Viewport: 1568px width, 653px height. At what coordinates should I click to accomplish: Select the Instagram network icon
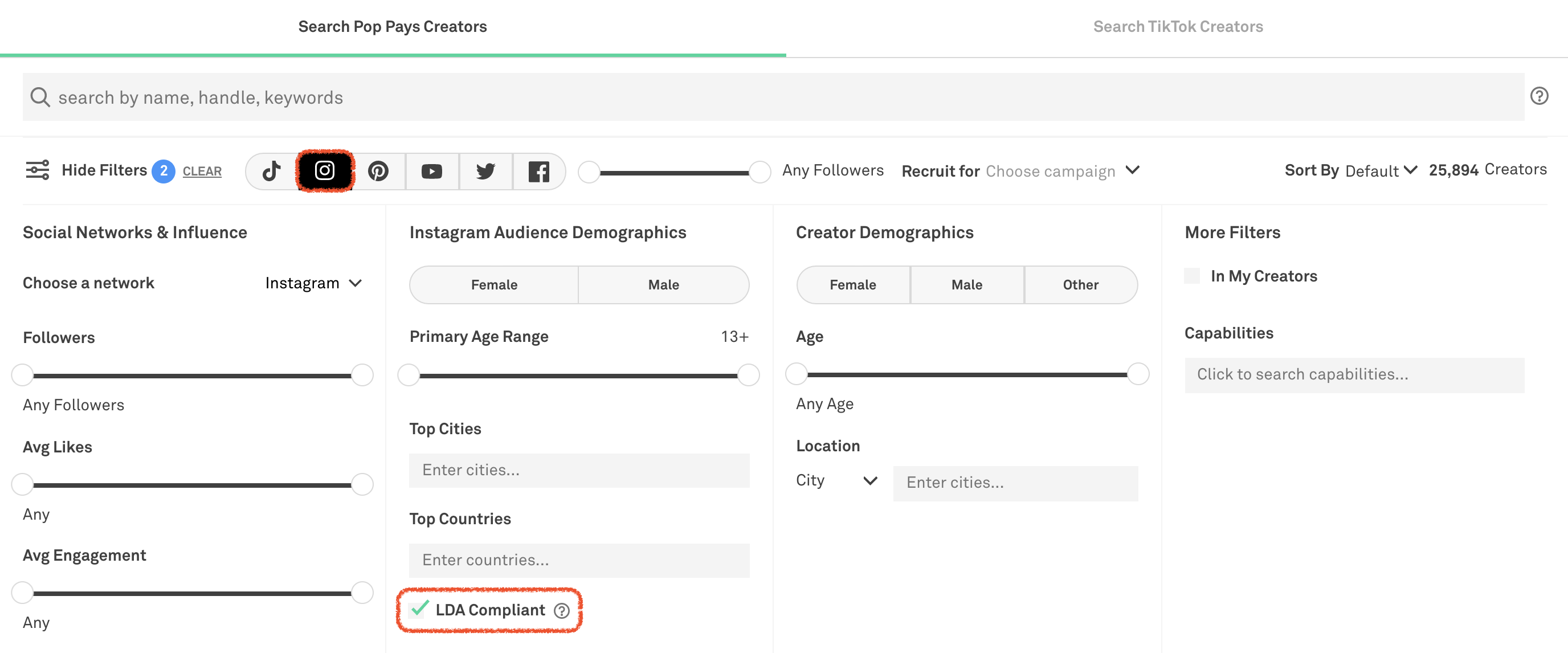click(x=325, y=171)
